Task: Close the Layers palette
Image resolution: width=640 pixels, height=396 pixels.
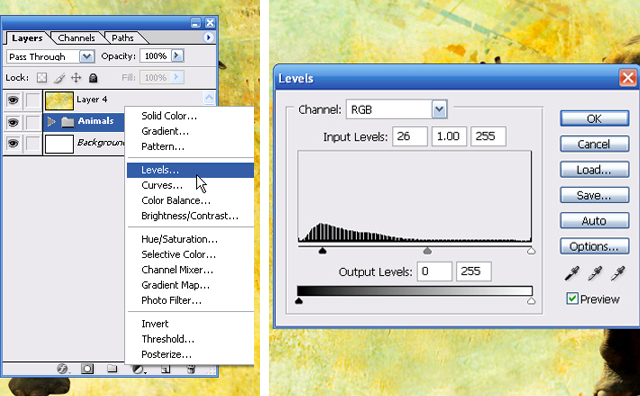Action: [210, 23]
